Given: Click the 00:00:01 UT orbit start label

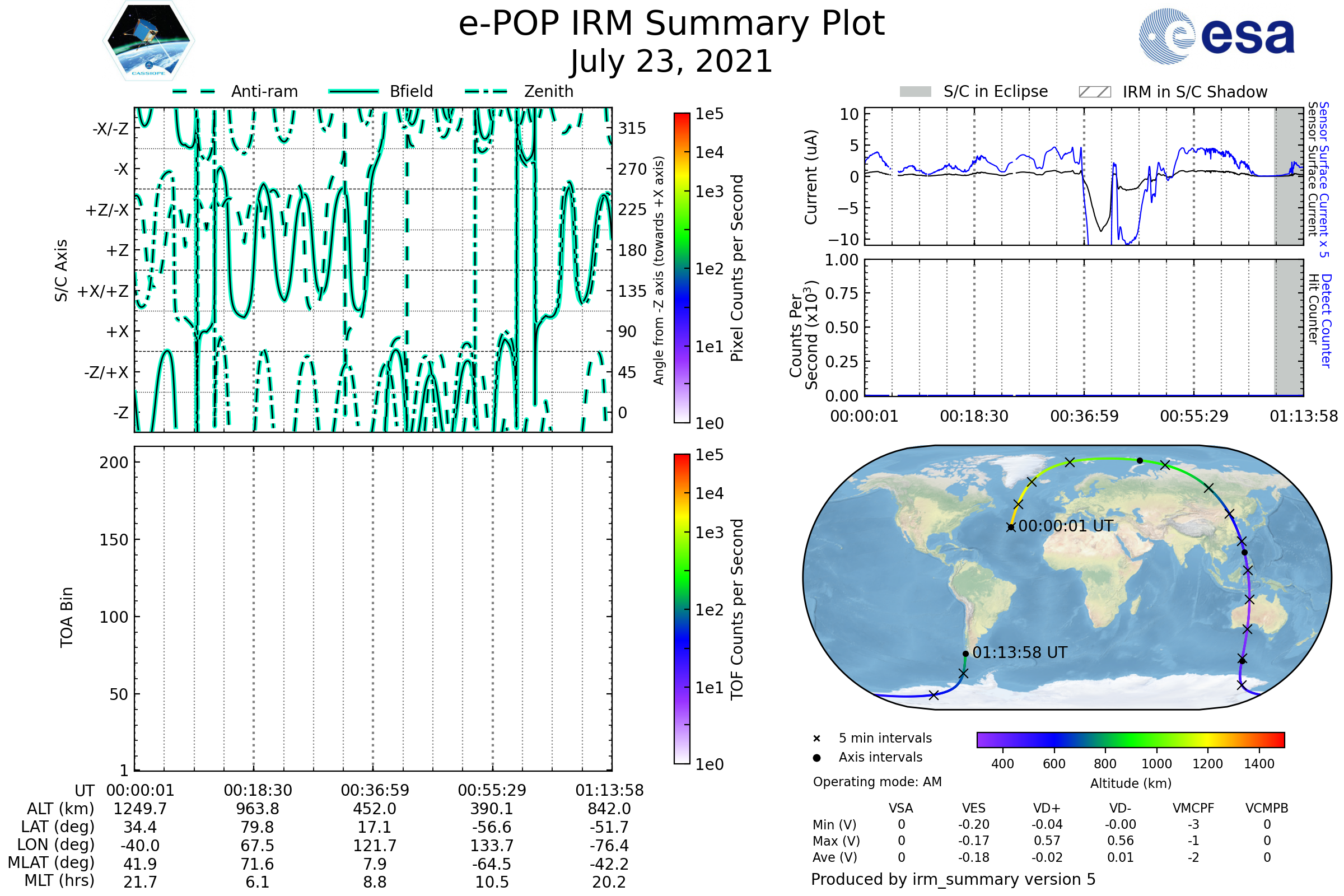Looking at the screenshot, I should (1066, 526).
